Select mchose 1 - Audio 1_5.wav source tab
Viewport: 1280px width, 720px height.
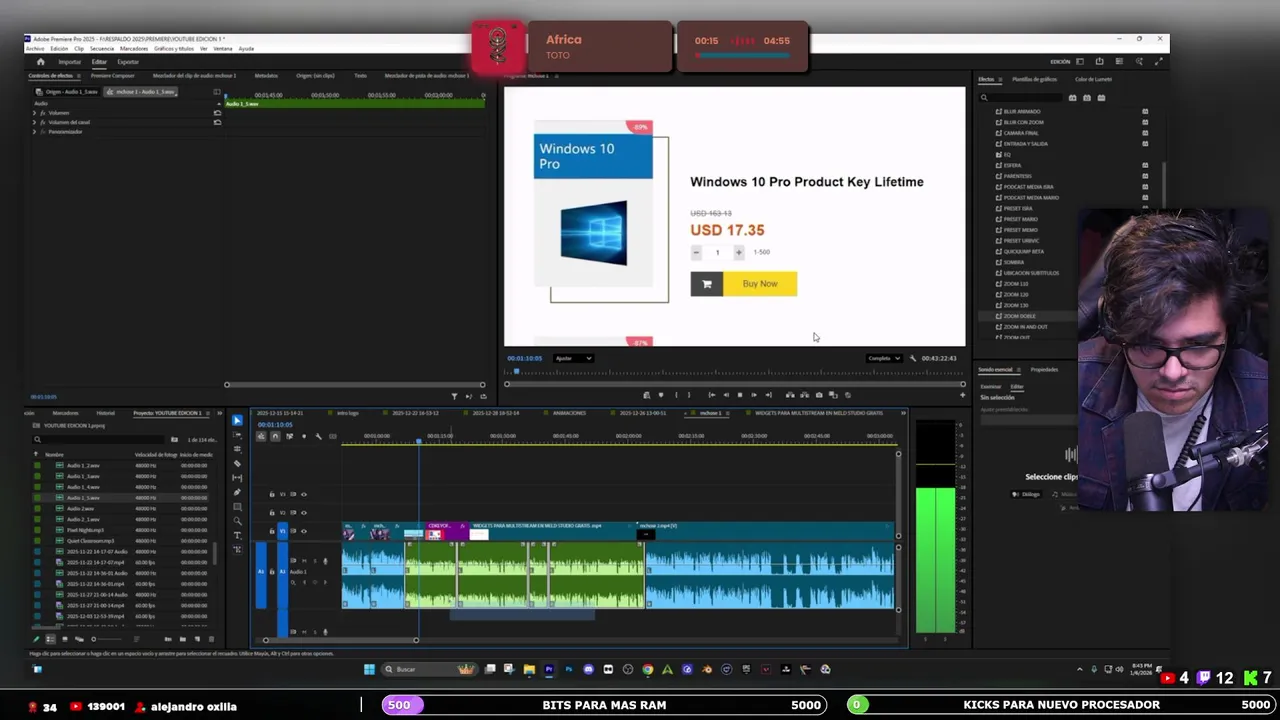(140, 92)
